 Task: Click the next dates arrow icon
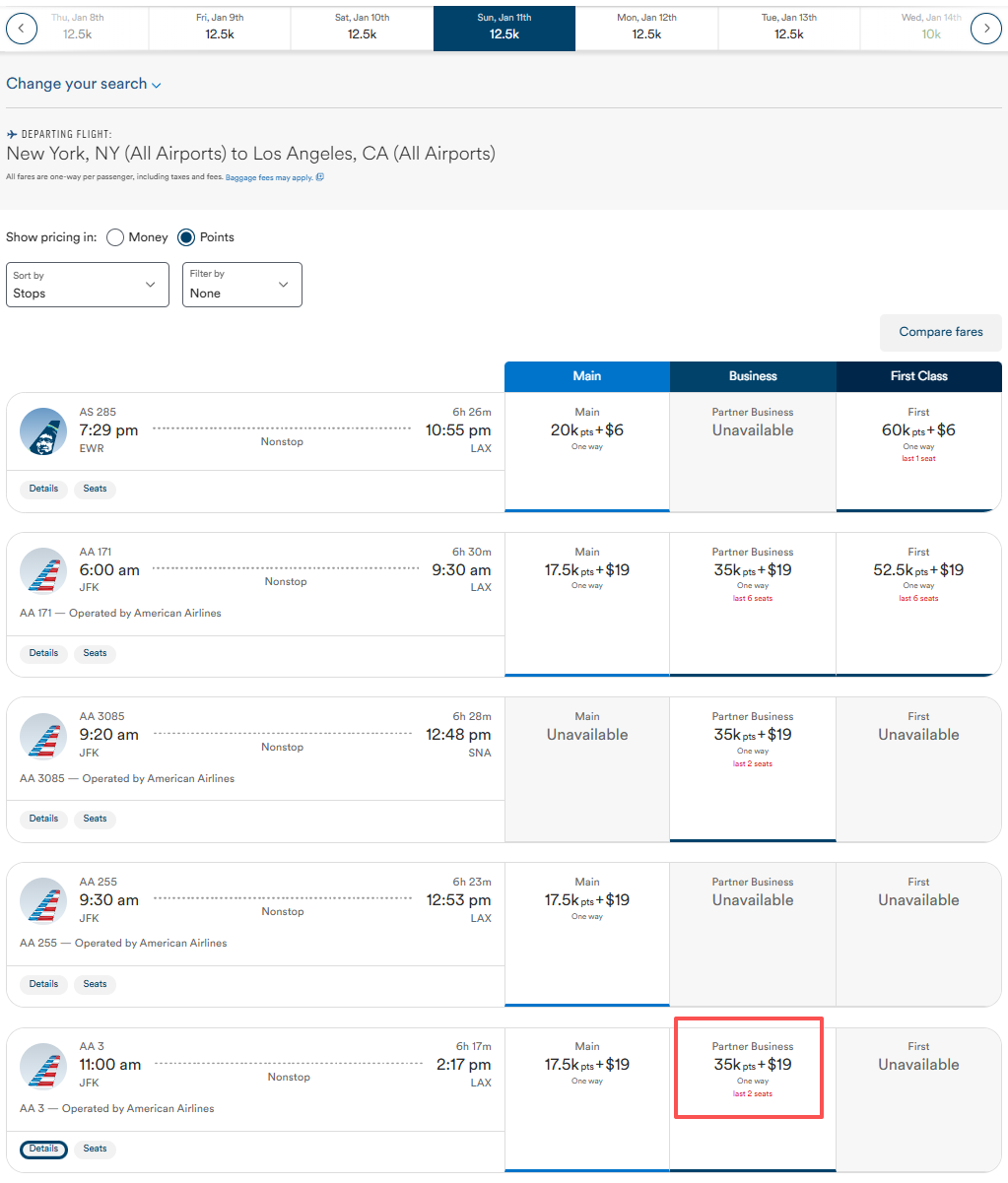(986, 29)
